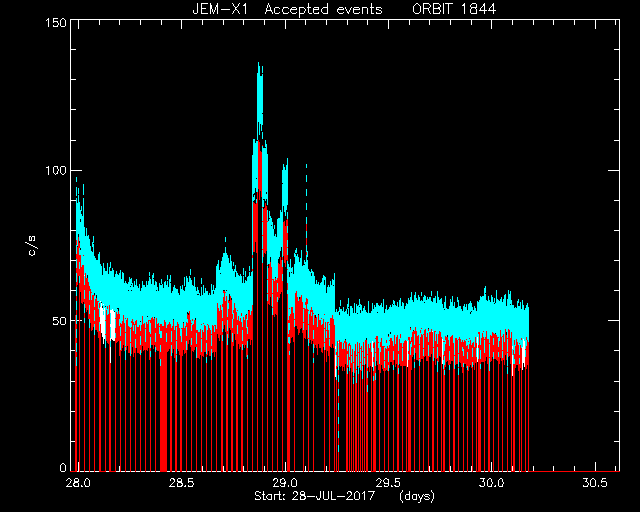Click the 28.5 x-axis tick label
The width and height of the screenshot is (640, 512).
(x=181, y=483)
